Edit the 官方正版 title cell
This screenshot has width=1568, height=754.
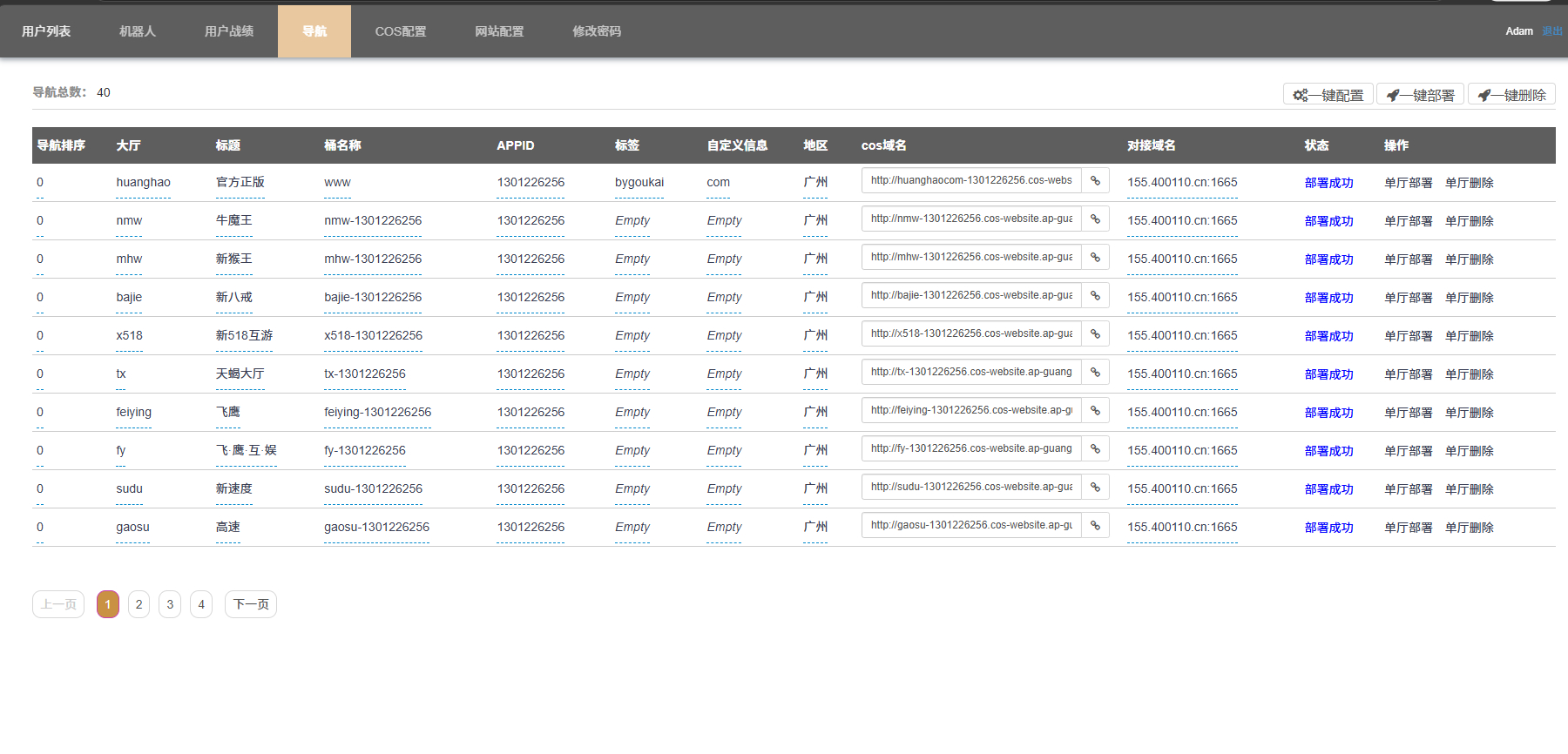240,183
